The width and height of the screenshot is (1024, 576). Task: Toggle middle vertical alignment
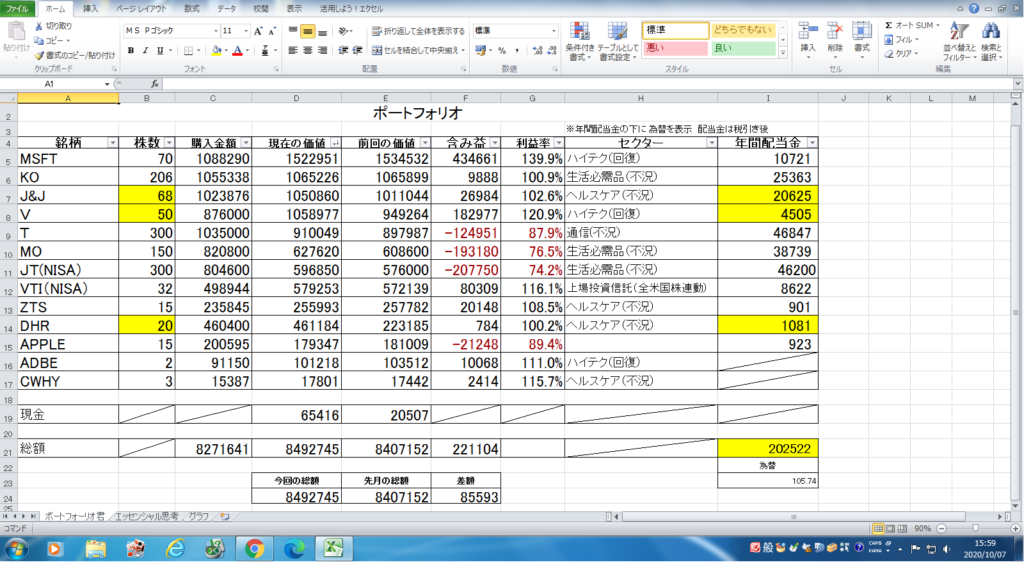coord(308,31)
